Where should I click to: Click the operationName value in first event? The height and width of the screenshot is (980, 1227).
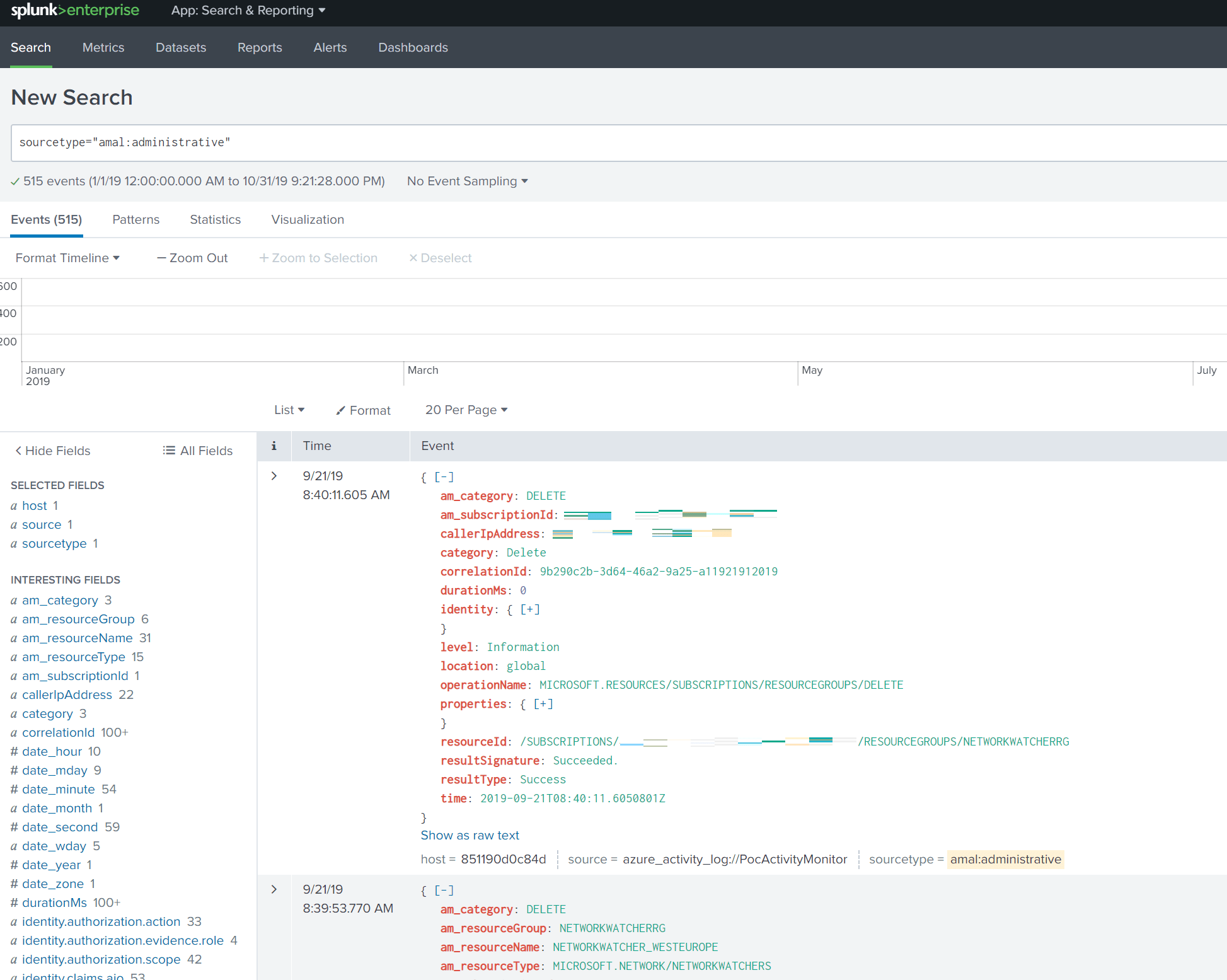(x=722, y=685)
